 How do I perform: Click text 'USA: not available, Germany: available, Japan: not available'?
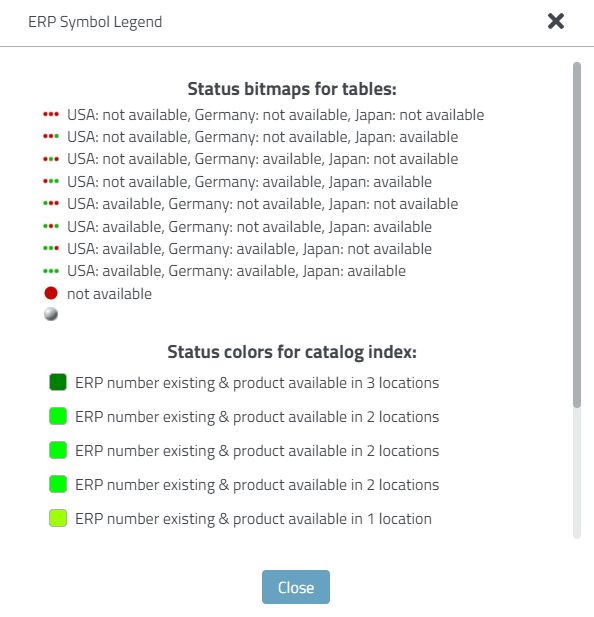point(262,159)
